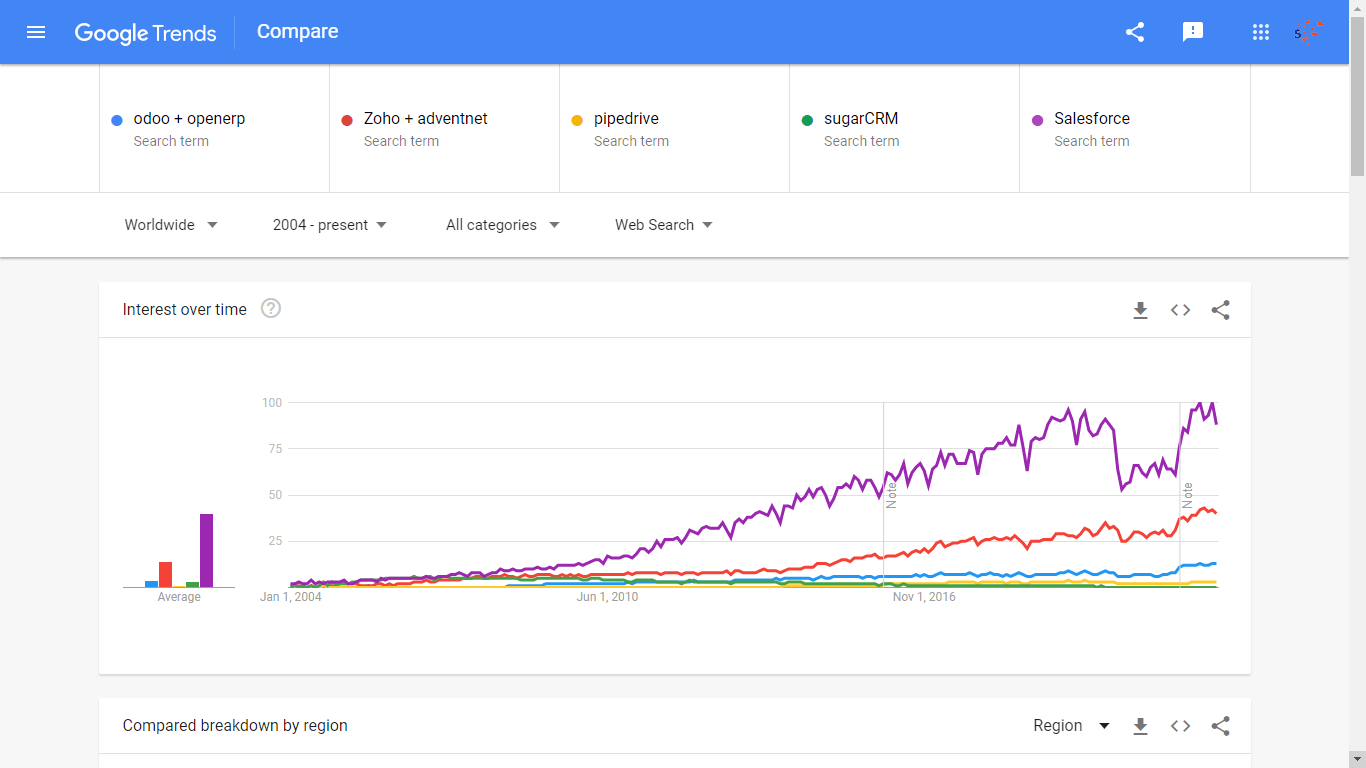Click the green dot beside sugarCRM
The height and width of the screenshot is (768, 1366).
[x=807, y=121]
